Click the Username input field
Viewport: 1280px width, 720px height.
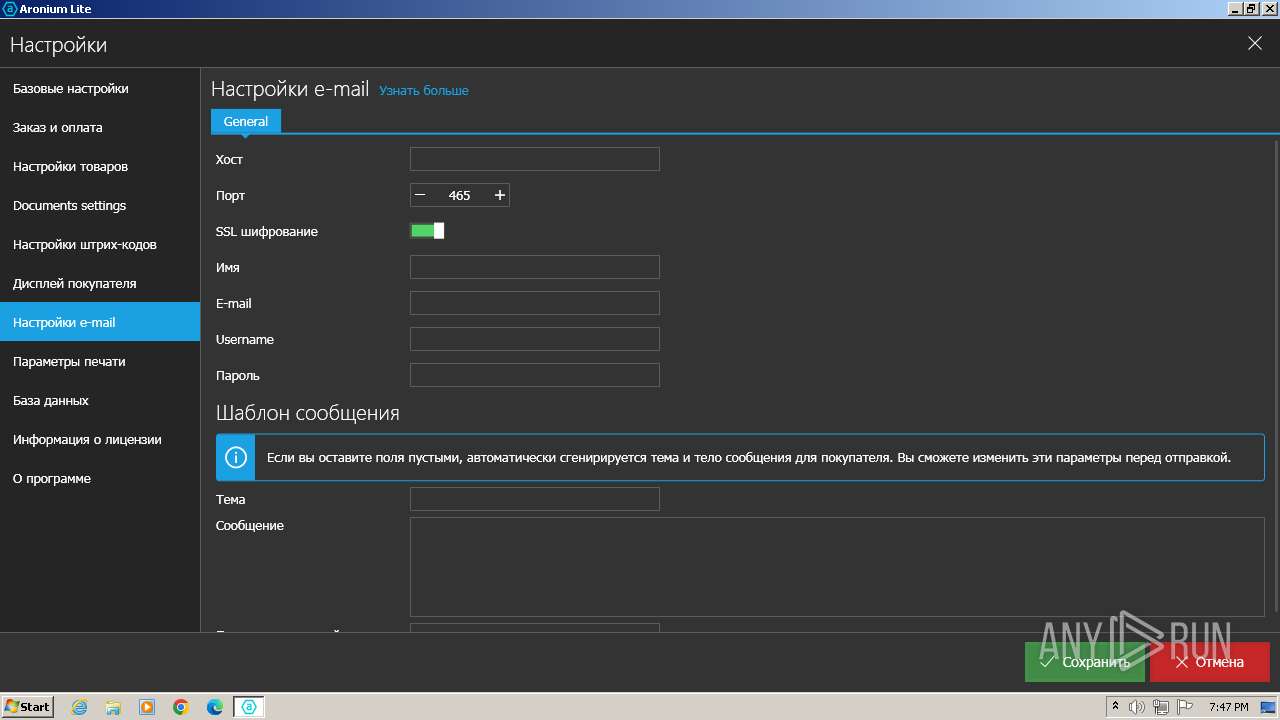pyautogui.click(x=535, y=339)
